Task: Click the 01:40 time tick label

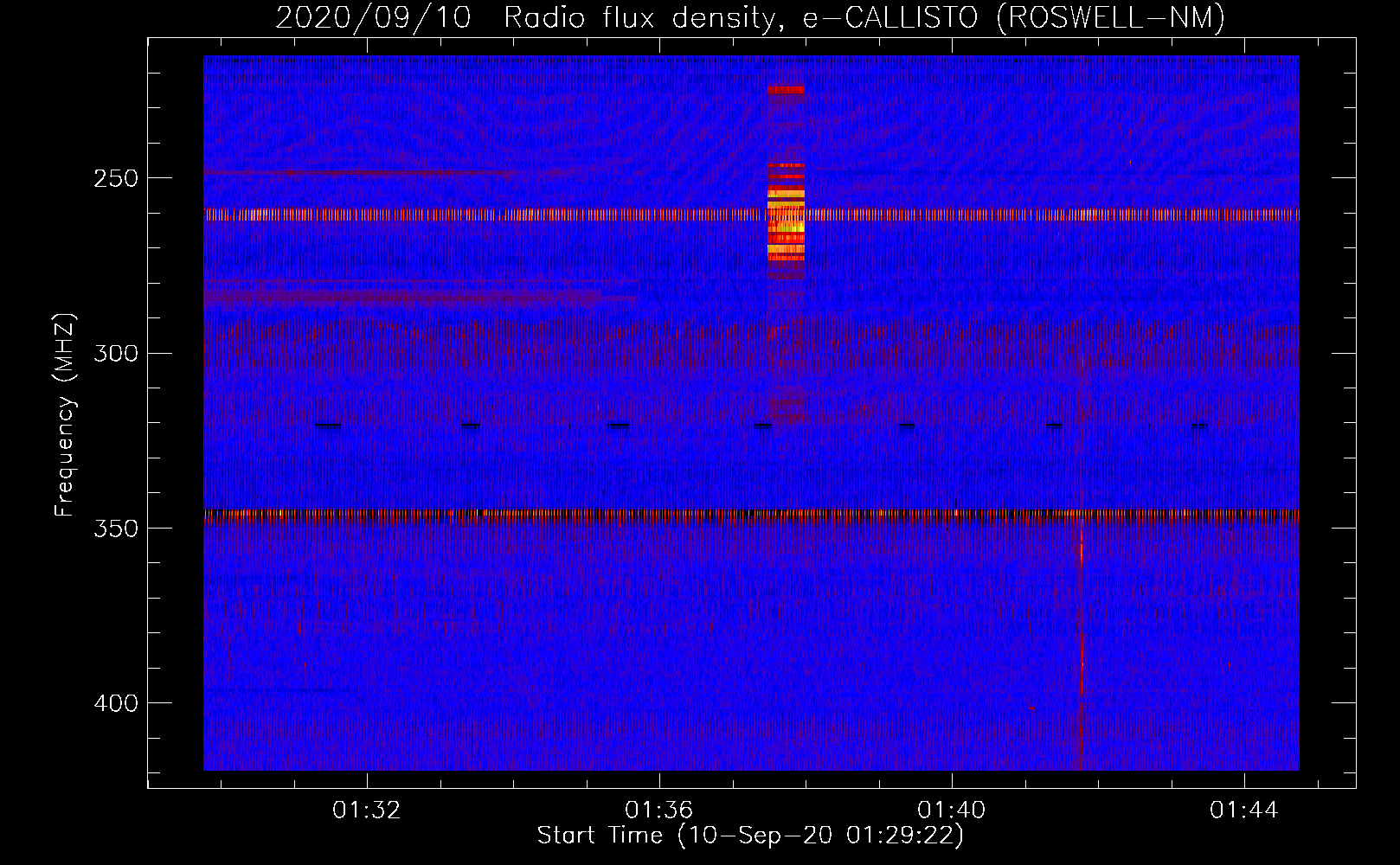Action: (x=952, y=810)
